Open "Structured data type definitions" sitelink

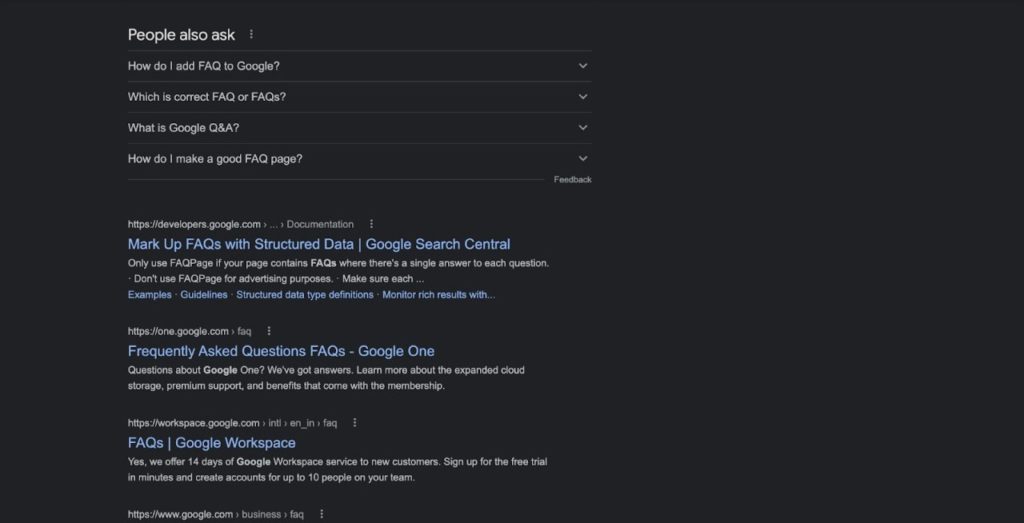[x=305, y=295]
